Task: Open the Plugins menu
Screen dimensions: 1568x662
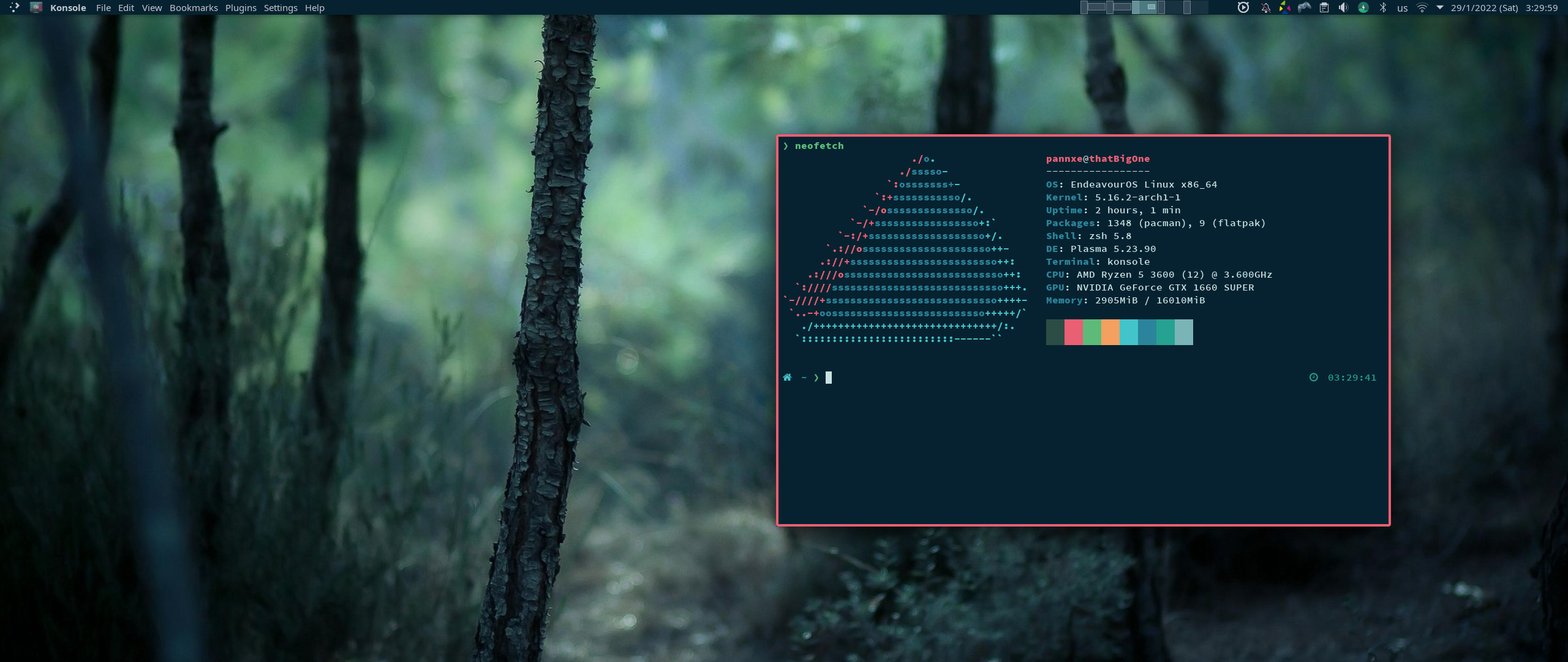Action: tap(241, 8)
